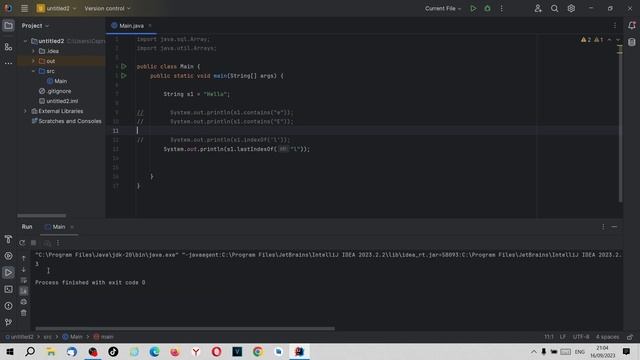The height and width of the screenshot is (360, 640).
Task: Start debugging with the bug icon
Action: (487, 8)
